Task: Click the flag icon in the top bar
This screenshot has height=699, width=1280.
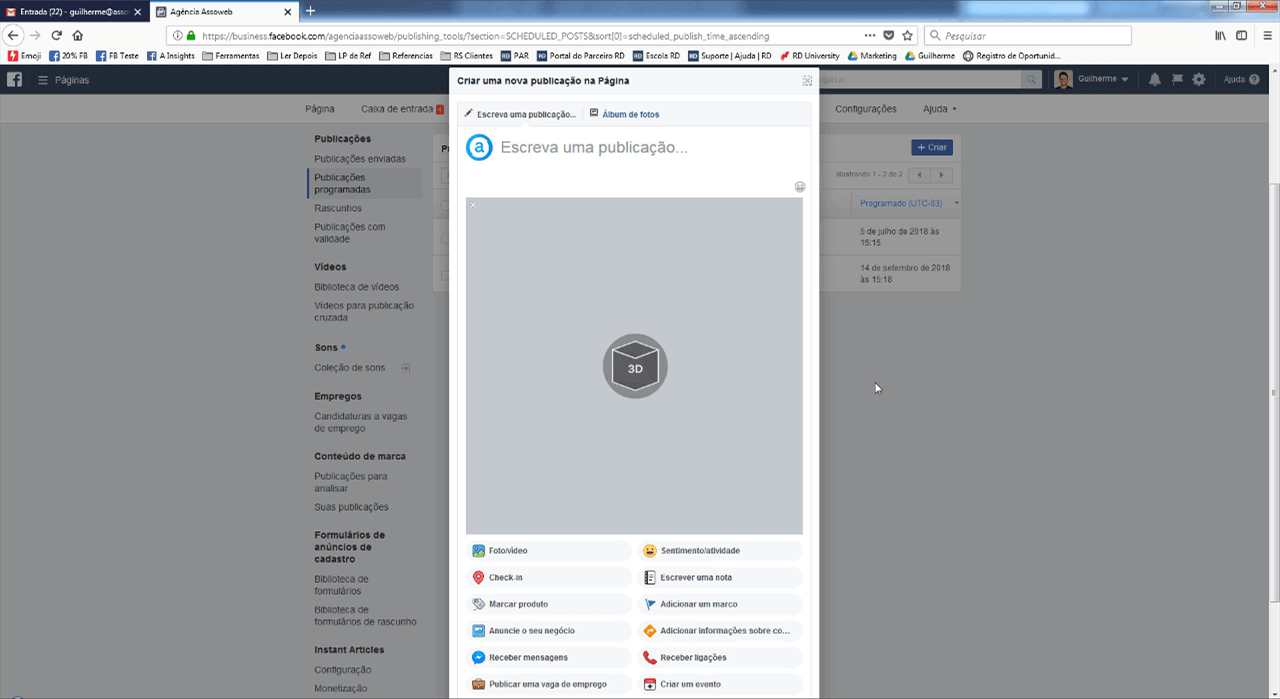Action: (1177, 80)
